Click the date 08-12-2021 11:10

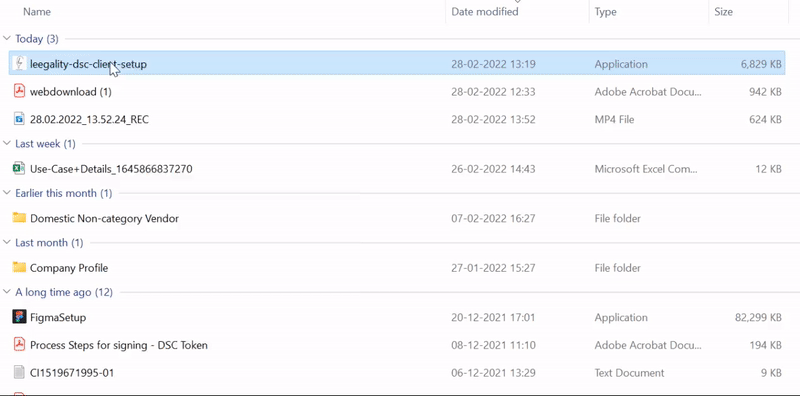point(493,345)
